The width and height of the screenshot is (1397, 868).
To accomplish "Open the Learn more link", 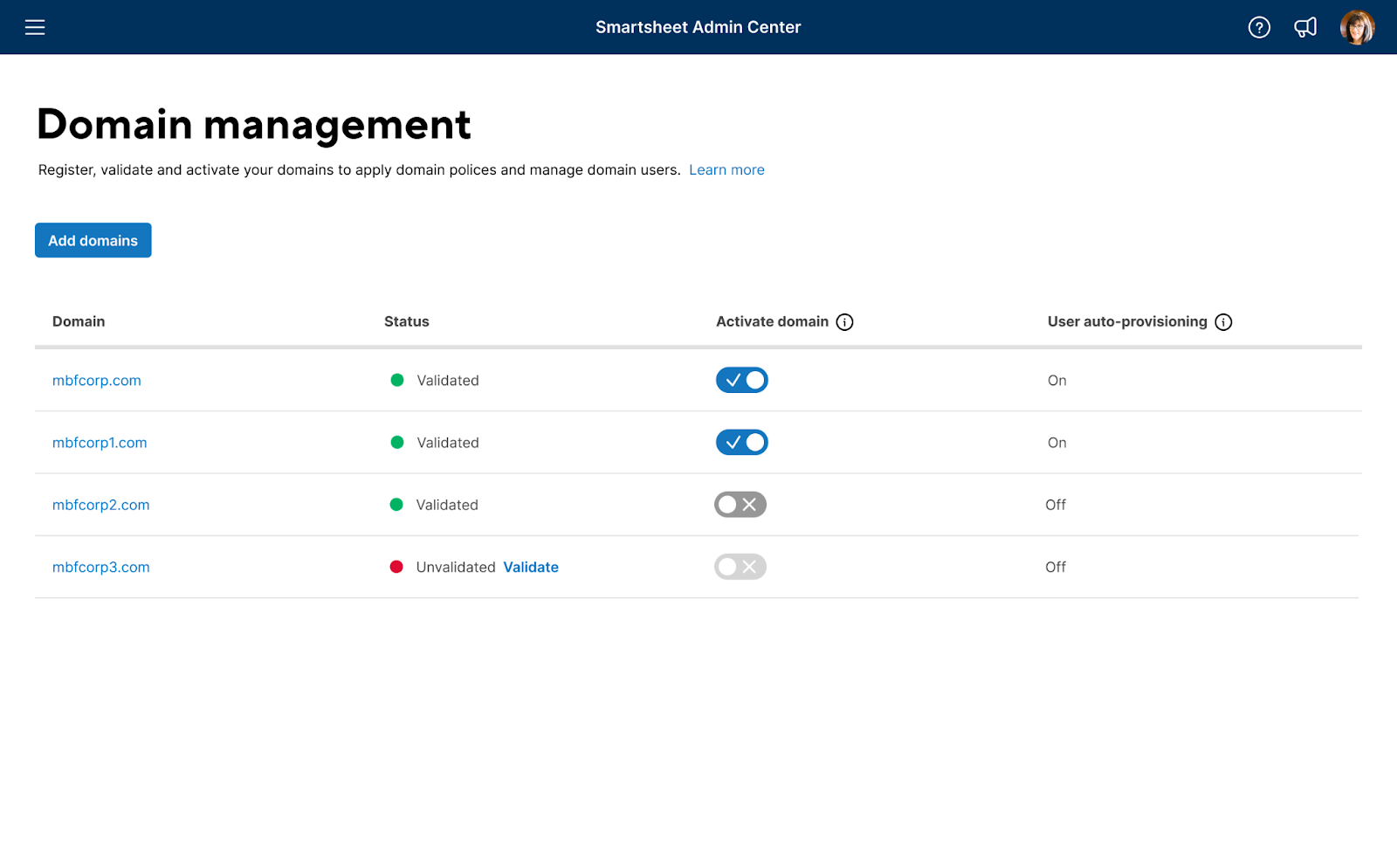I will (726, 169).
